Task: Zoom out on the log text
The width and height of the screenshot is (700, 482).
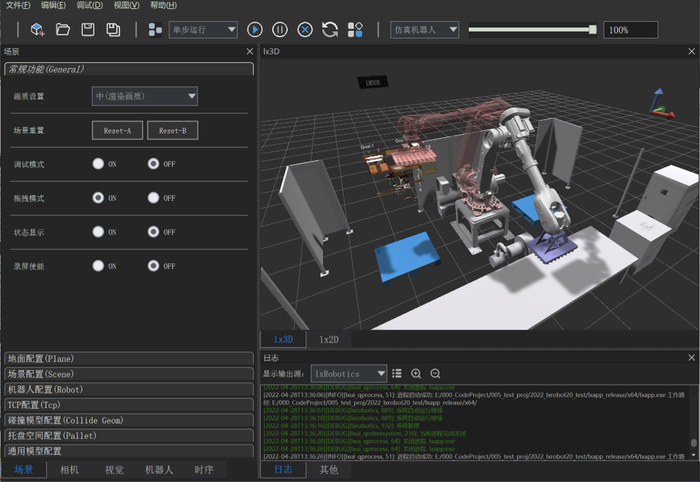Action: pyautogui.click(x=436, y=373)
